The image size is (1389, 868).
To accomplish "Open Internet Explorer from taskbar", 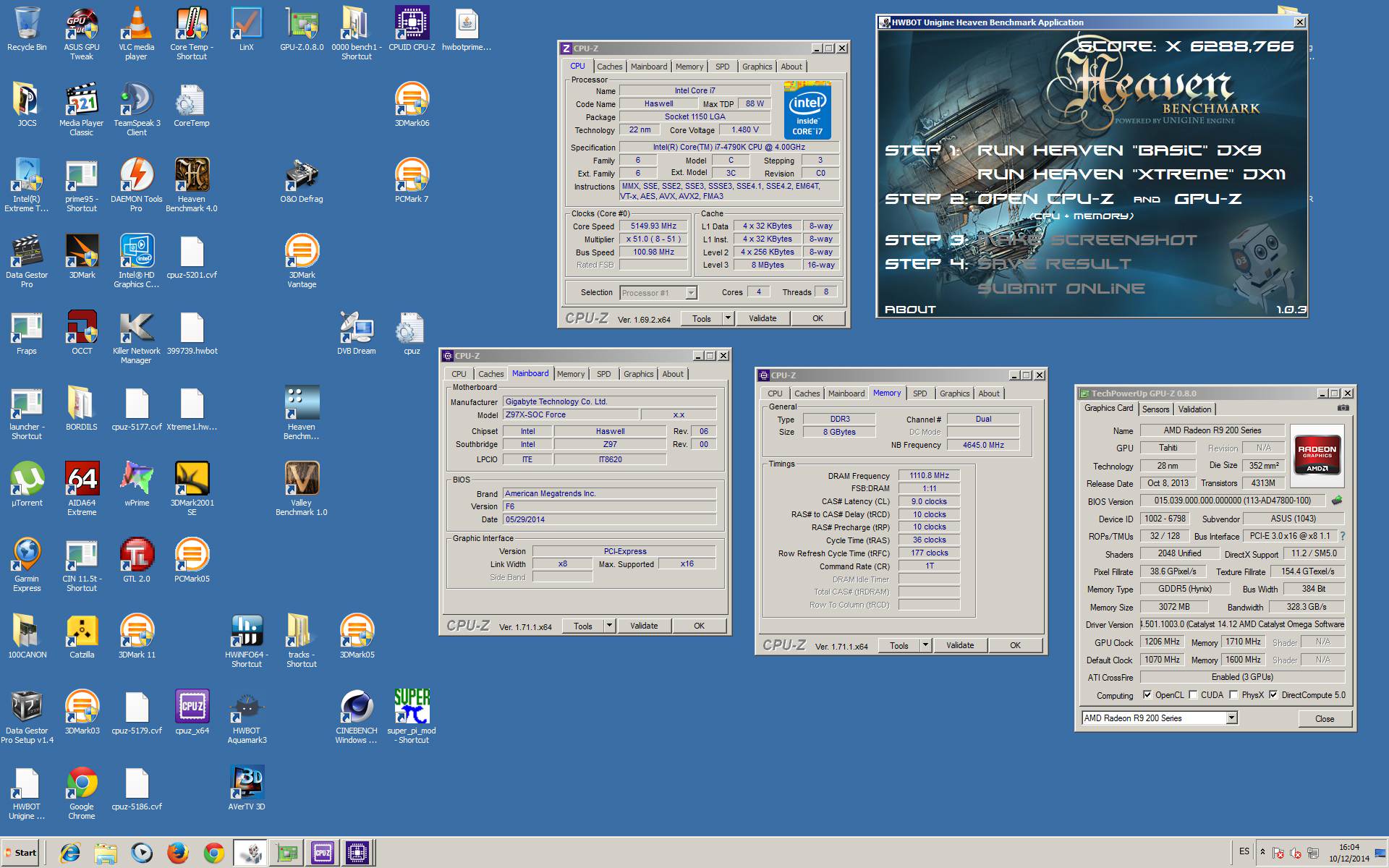I will click(x=70, y=853).
